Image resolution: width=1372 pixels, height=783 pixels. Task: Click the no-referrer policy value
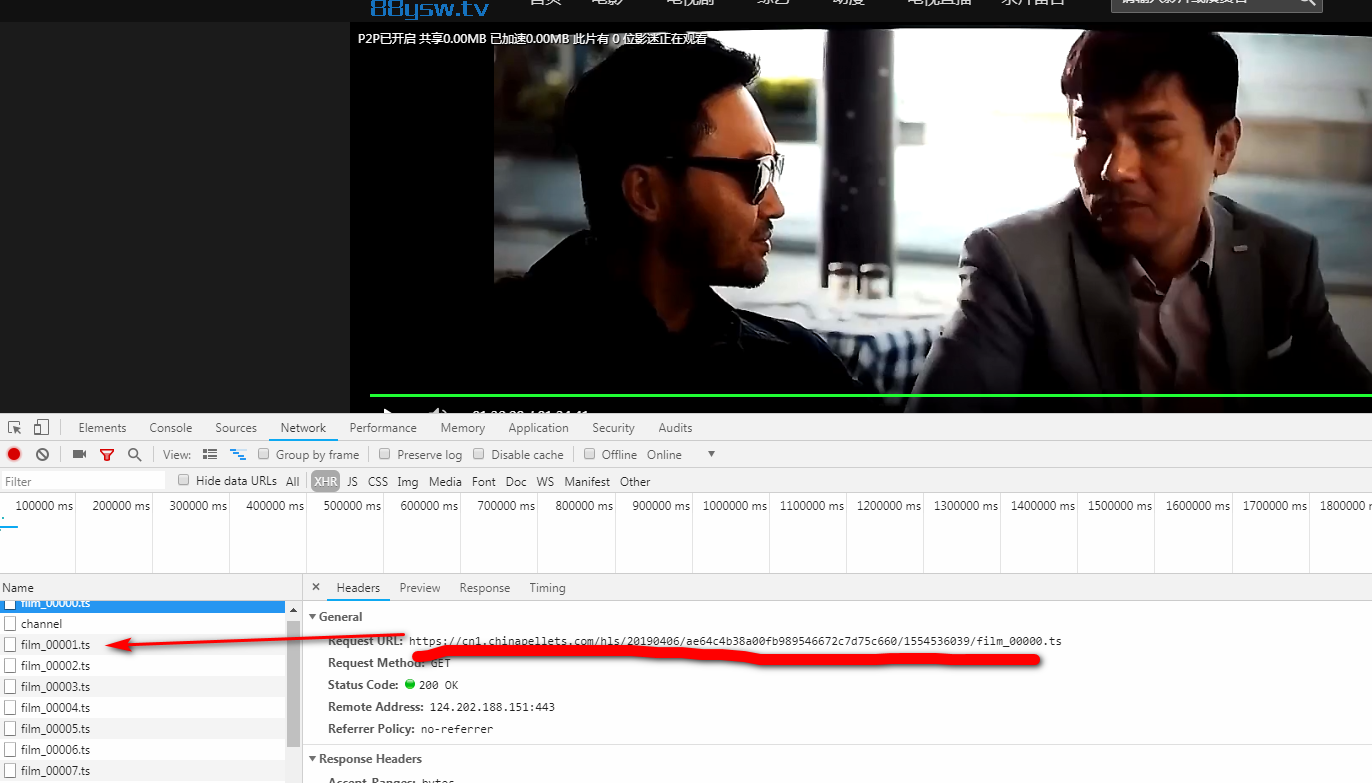457,729
